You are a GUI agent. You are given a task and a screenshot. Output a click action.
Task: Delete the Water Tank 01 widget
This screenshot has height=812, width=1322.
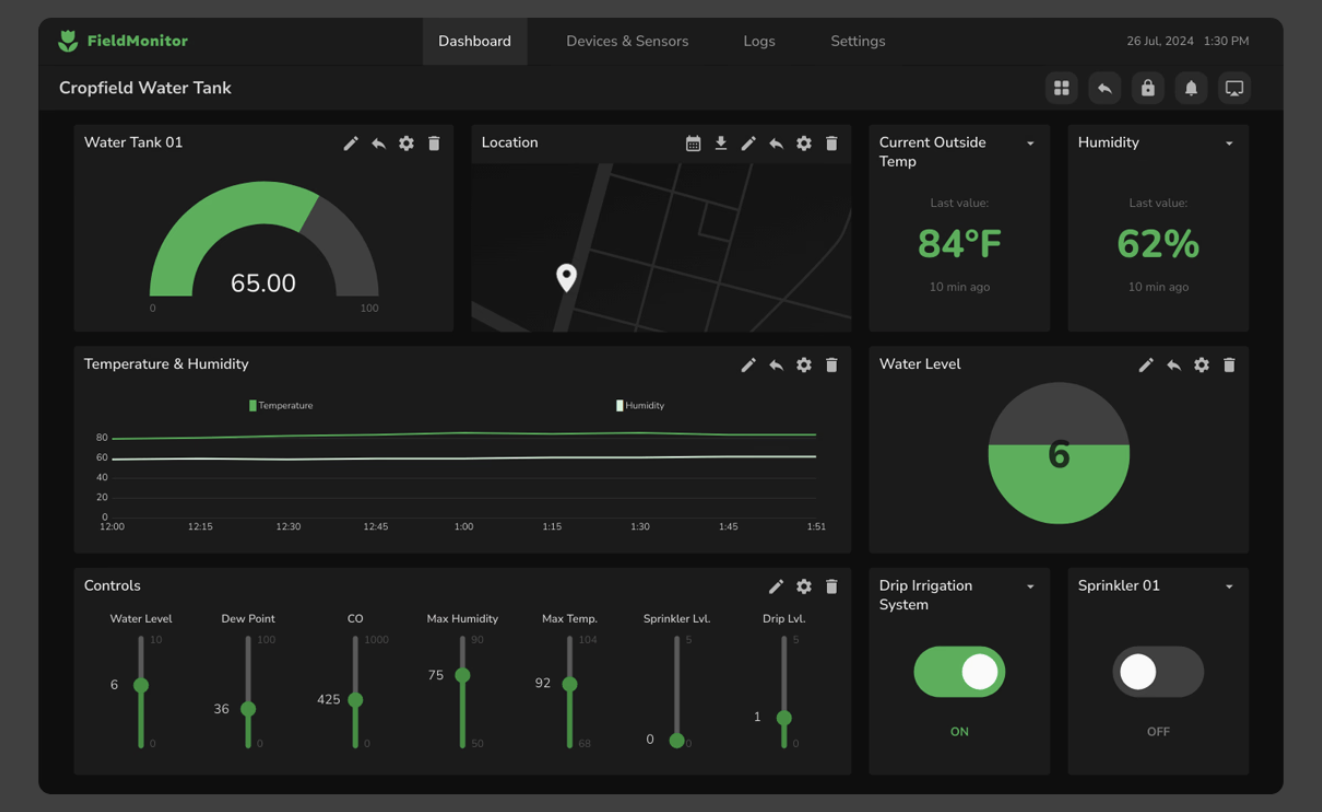tap(434, 143)
